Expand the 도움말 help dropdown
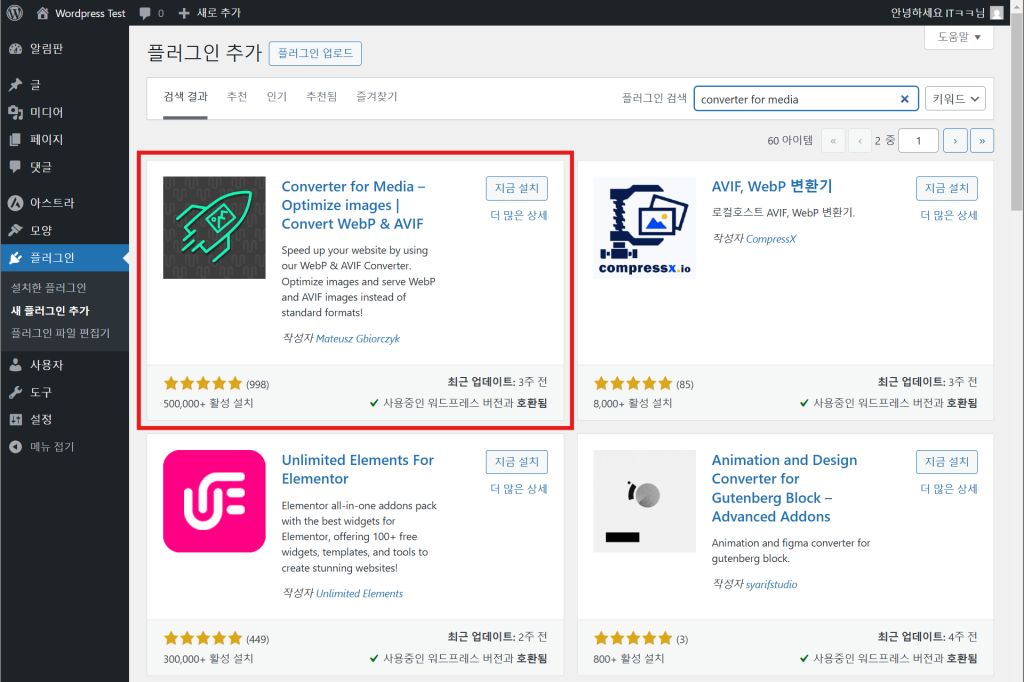 (x=959, y=37)
